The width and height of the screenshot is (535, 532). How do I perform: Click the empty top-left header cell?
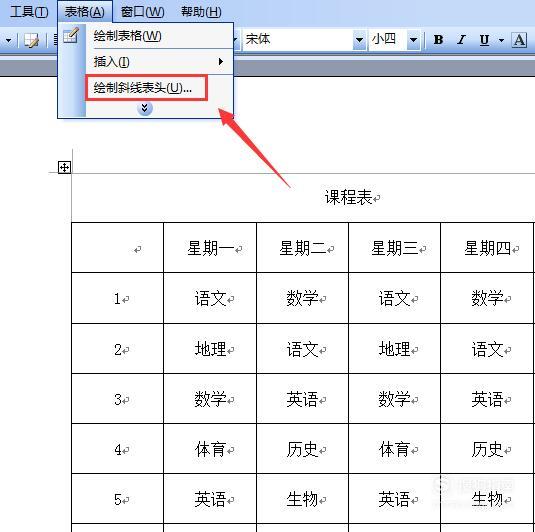pyautogui.click(x=117, y=248)
